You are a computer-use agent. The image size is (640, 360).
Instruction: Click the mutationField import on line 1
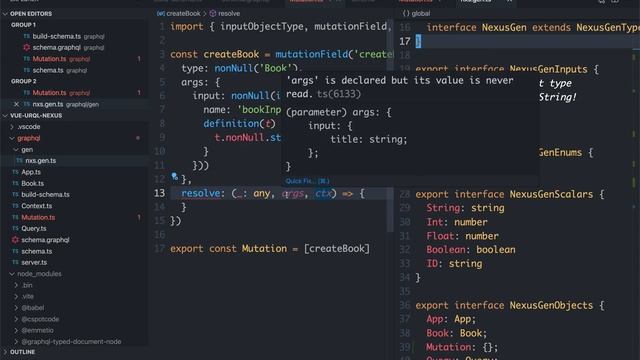point(351,27)
